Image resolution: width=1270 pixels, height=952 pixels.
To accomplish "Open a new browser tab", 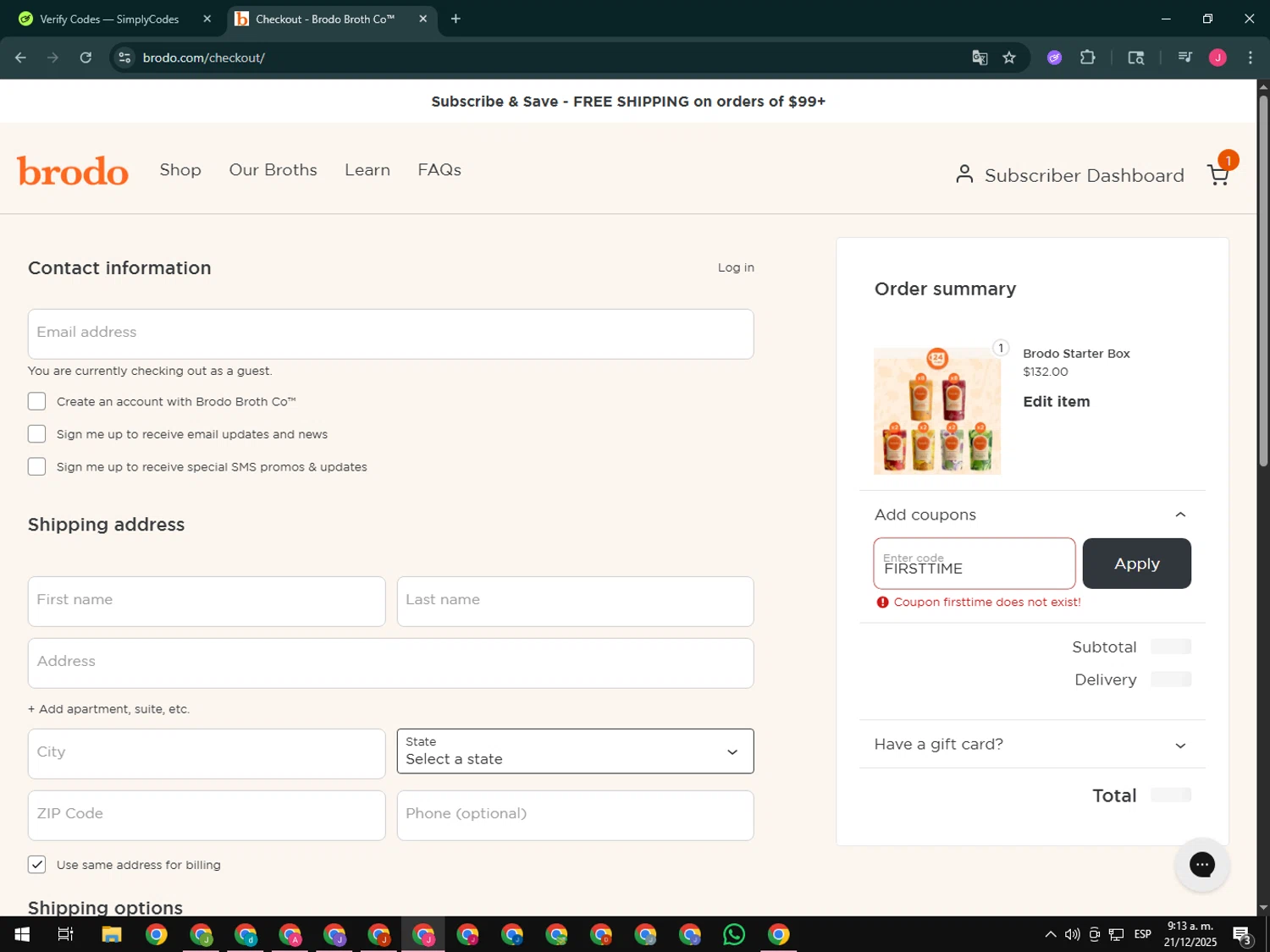I will (x=456, y=19).
